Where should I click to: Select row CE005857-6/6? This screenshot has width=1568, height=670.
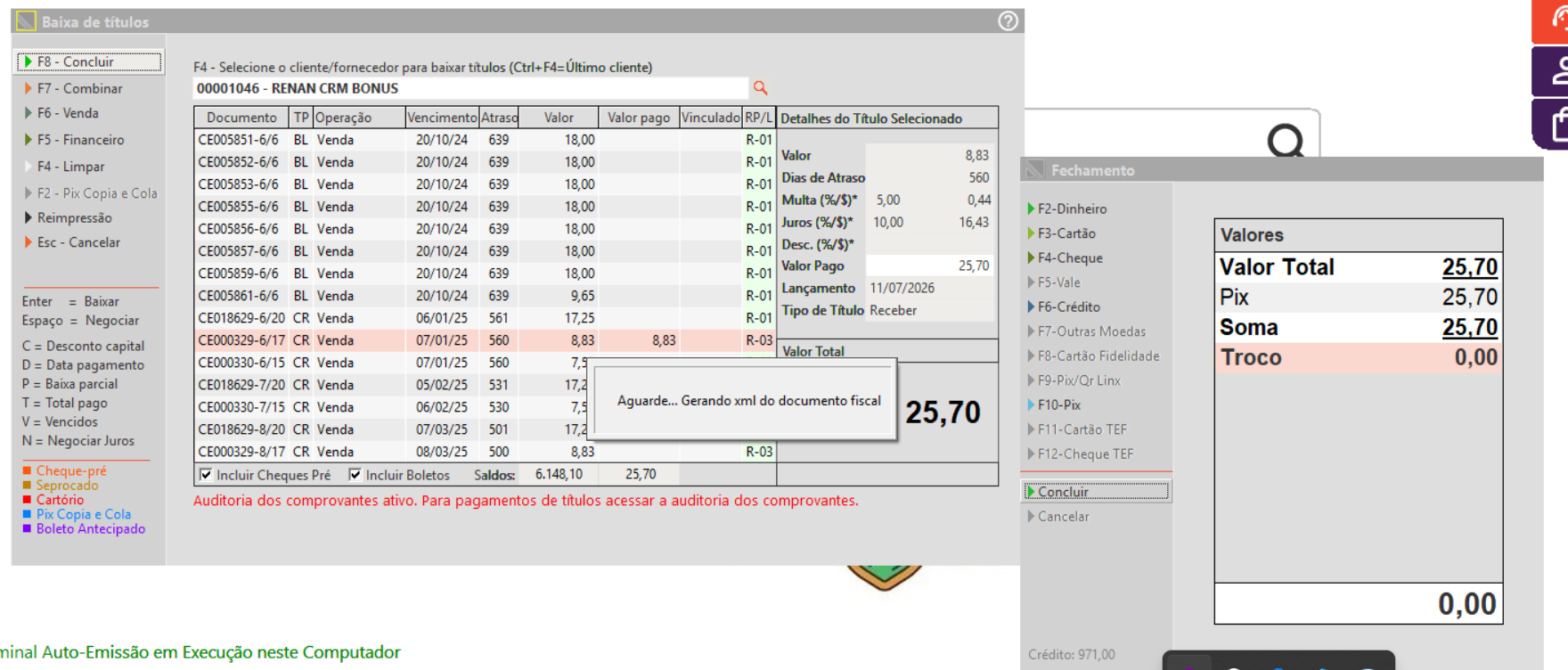click(x=485, y=251)
